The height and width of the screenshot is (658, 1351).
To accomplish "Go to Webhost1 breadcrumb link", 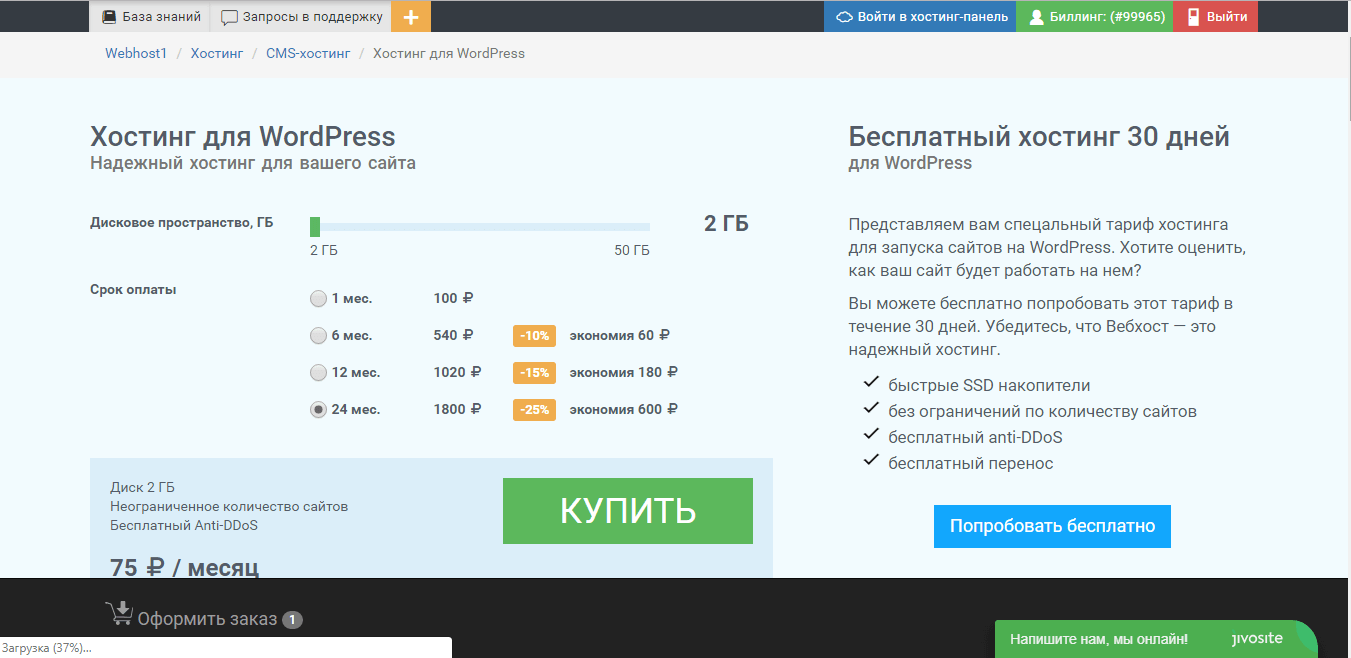I will [136, 53].
